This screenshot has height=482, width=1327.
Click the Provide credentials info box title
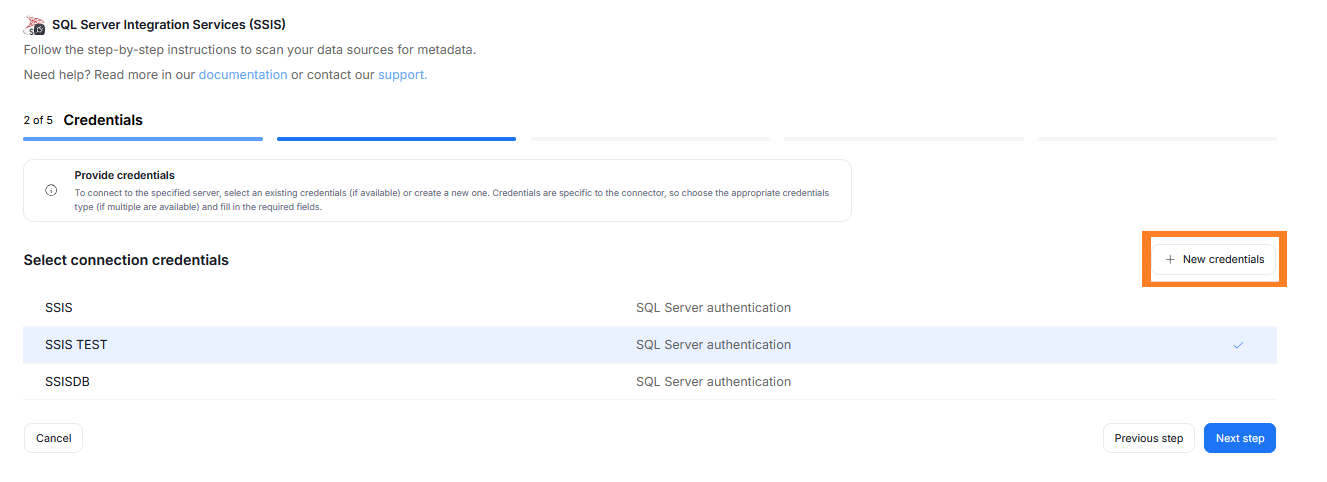(124, 175)
